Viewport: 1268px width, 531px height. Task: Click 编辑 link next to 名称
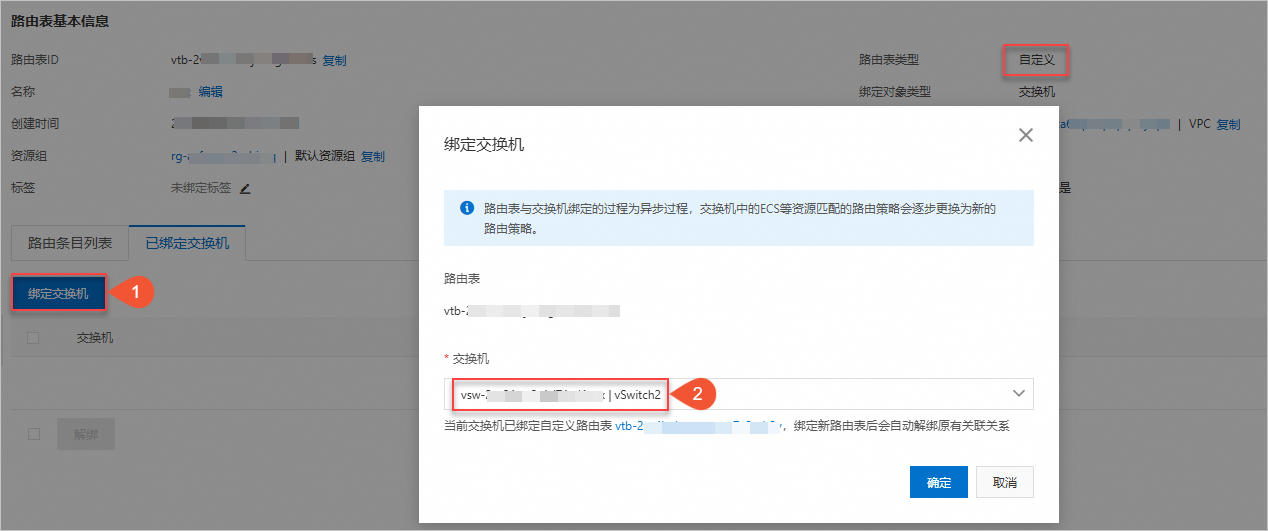[x=210, y=92]
